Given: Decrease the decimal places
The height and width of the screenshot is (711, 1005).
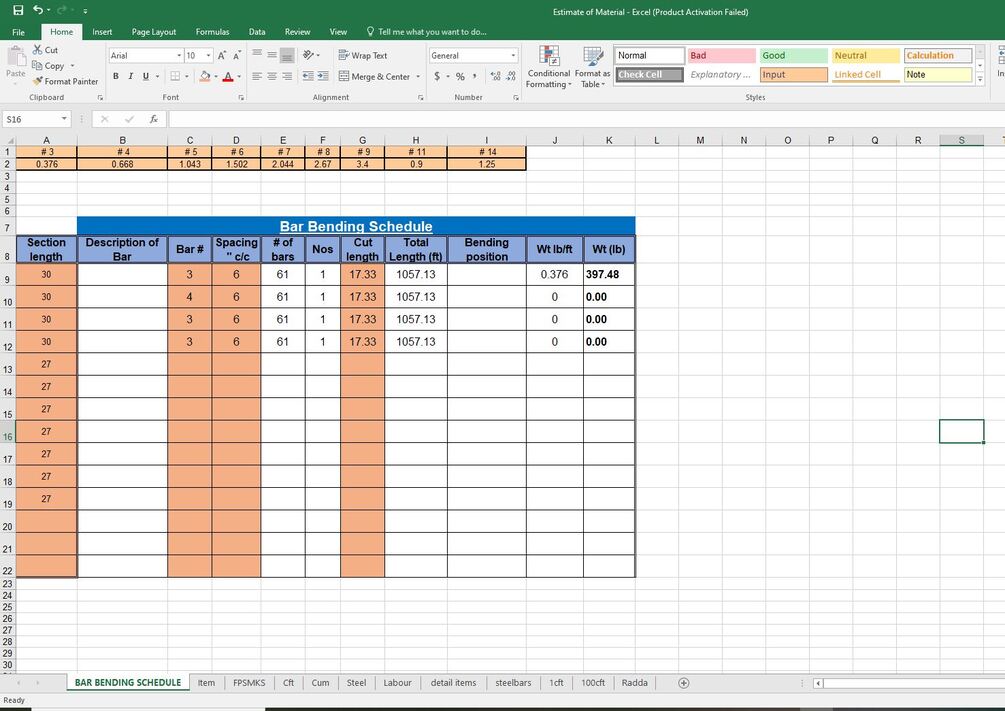Looking at the screenshot, I should tap(511, 76).
